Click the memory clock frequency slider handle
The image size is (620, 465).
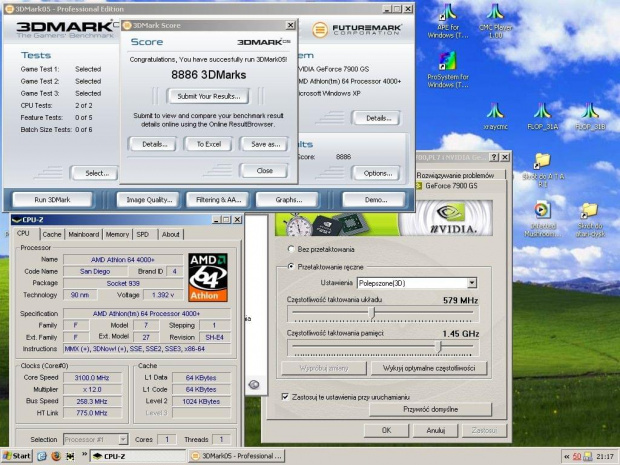438,346
